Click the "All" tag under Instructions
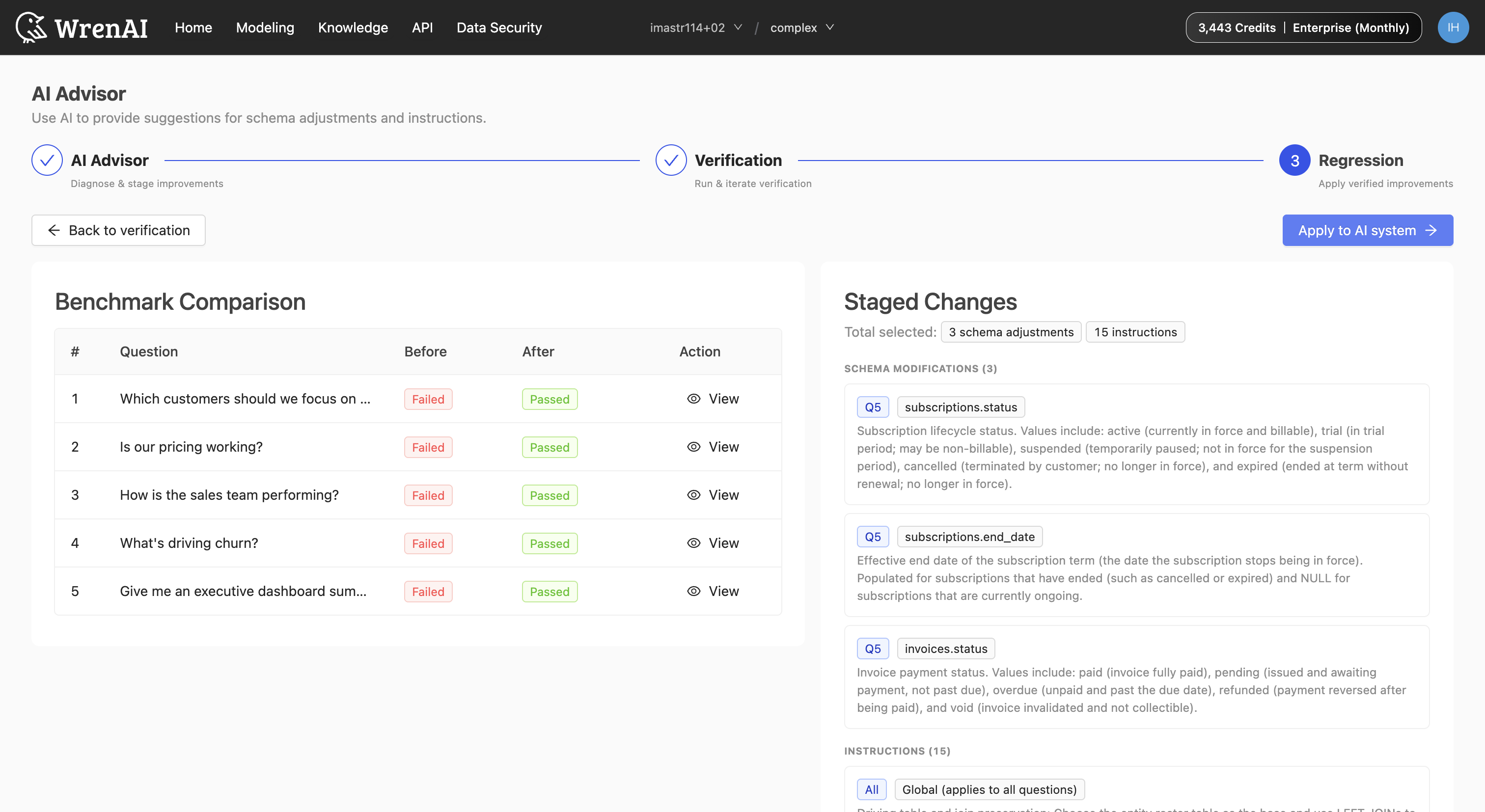This screenshot has height=812, width=1485. [872, 789]
